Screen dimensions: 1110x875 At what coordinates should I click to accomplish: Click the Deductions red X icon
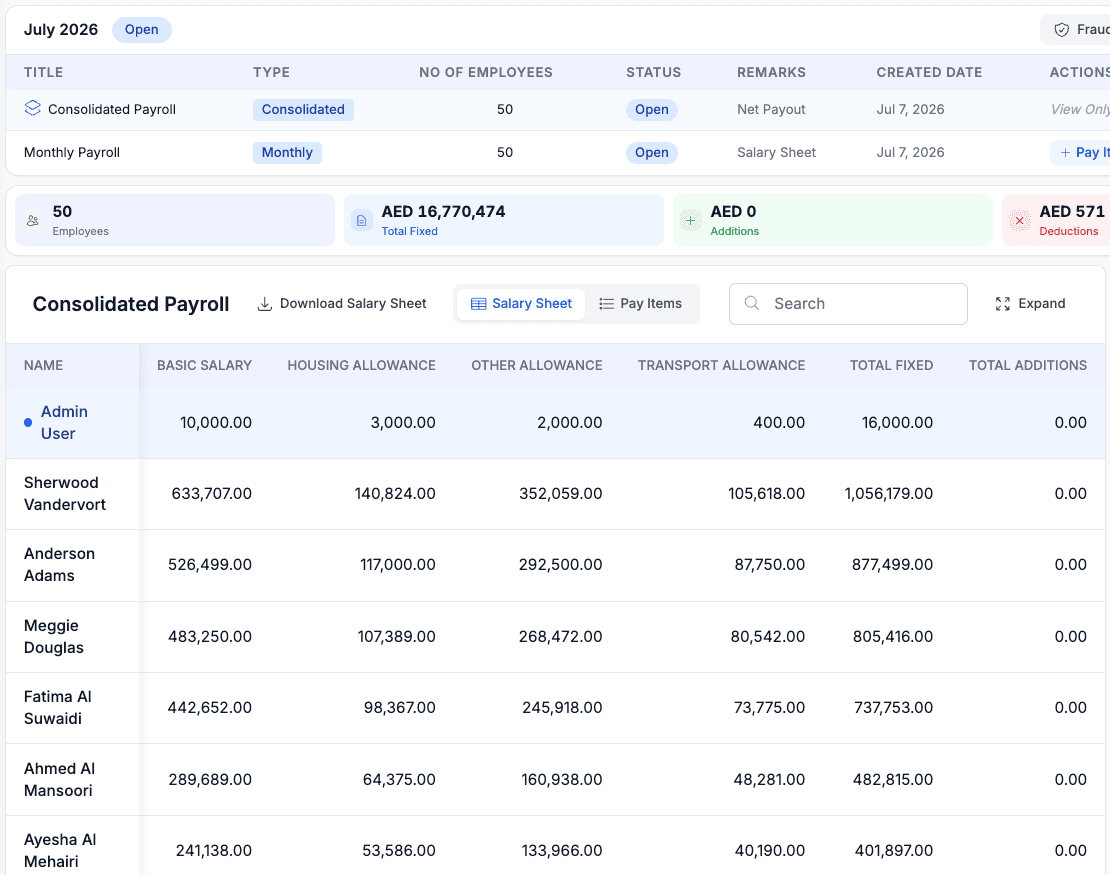click(x=1019, y=221)
